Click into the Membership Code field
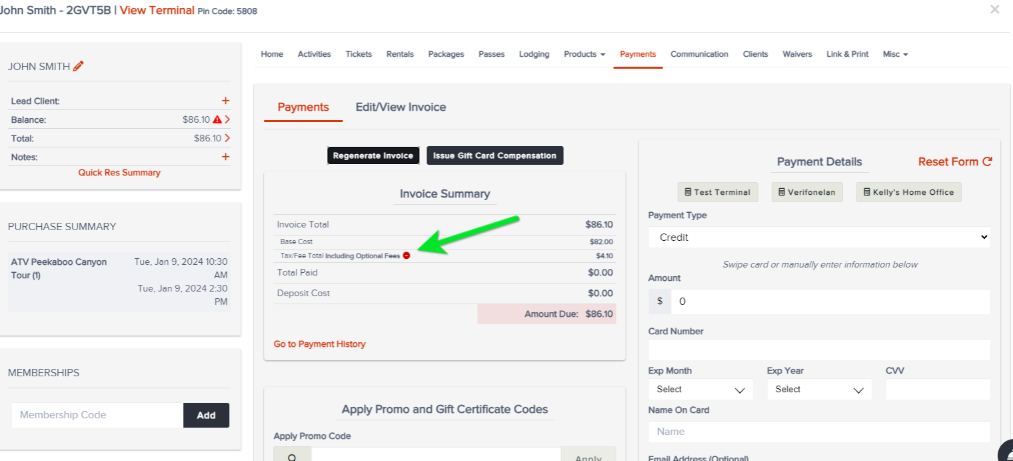 tap(97, 415)
